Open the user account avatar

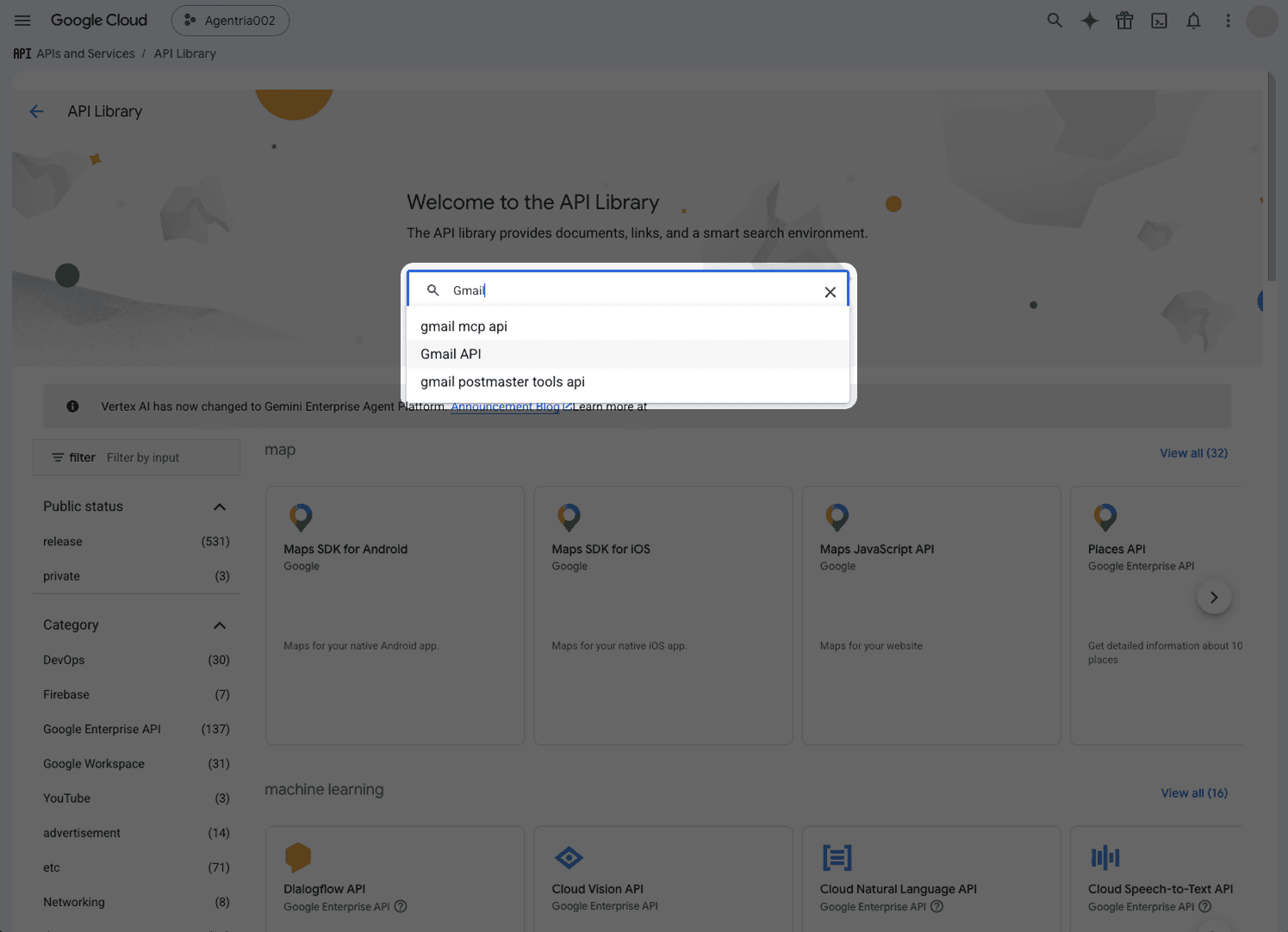(1262, 21)
